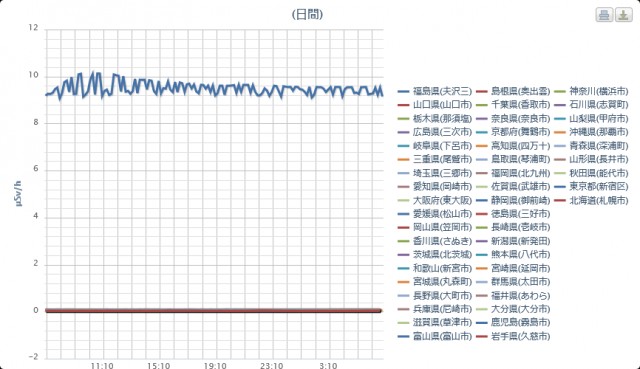Click the 岩手県(久慈市) legend label
Screen dimensions: 640x369
[520, 336]
